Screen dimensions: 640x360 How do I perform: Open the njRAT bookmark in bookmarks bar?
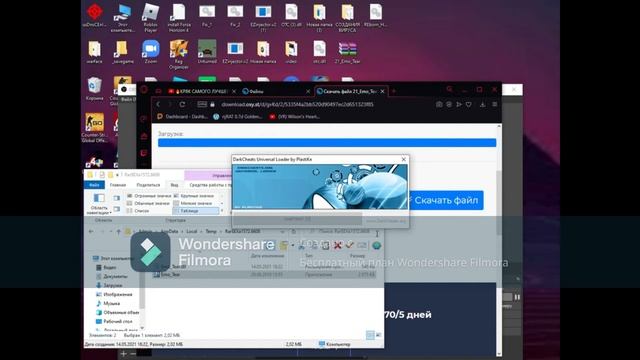[x=238, y=117]
